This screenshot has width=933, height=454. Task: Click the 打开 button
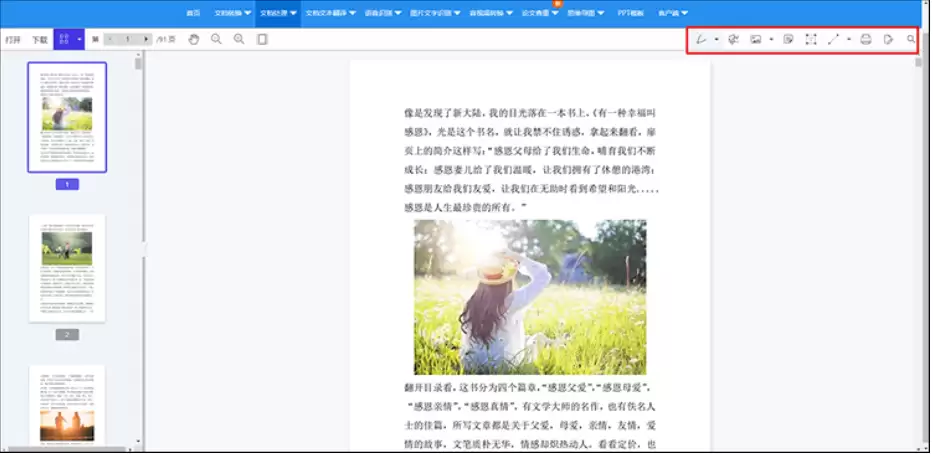pyautogui.click(x=13, y=40)
